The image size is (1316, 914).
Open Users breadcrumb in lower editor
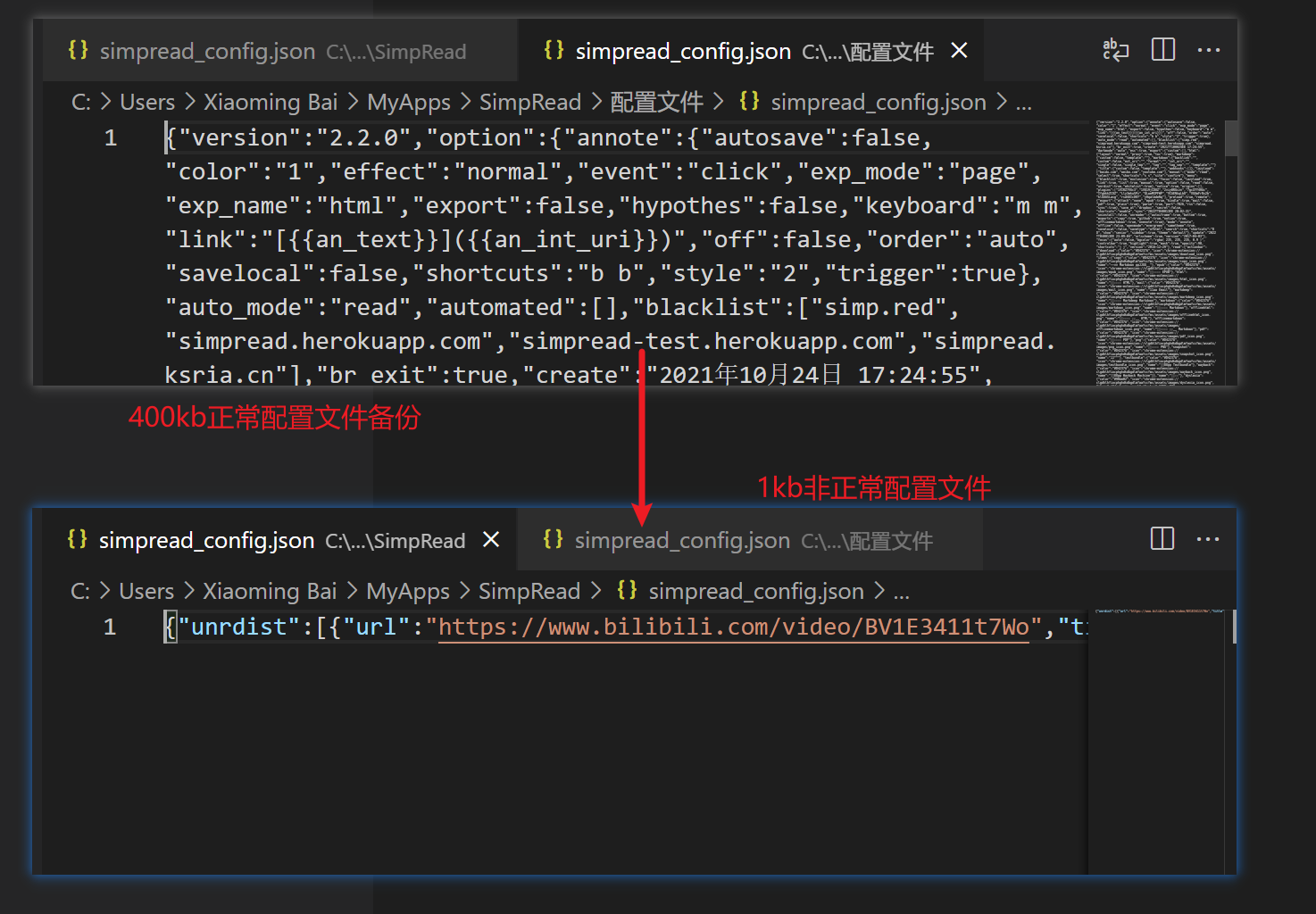(146, 591)
